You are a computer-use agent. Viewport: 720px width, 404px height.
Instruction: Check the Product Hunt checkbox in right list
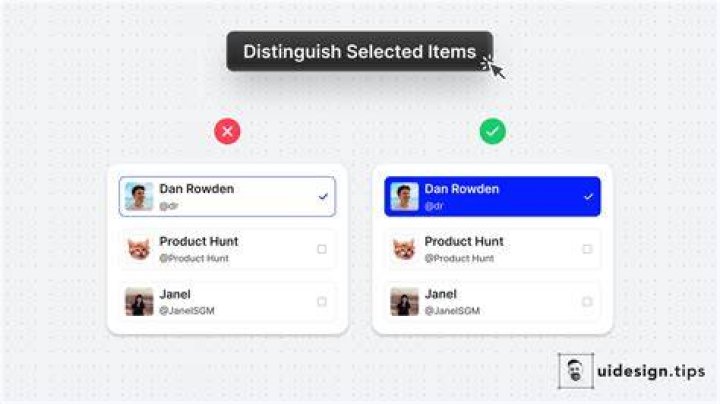pos(587,249)
